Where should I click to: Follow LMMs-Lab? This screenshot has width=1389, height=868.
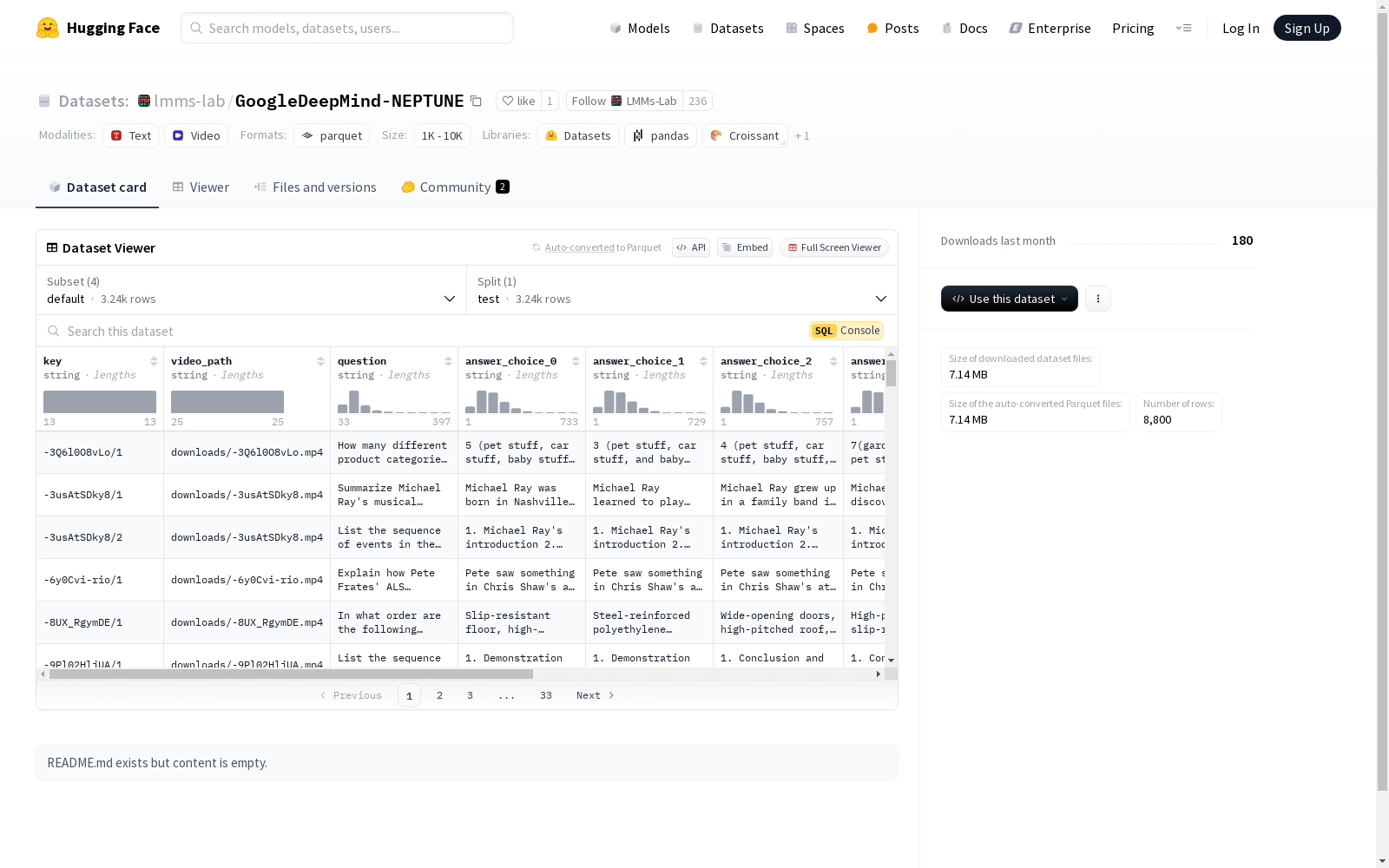[624, 101]
